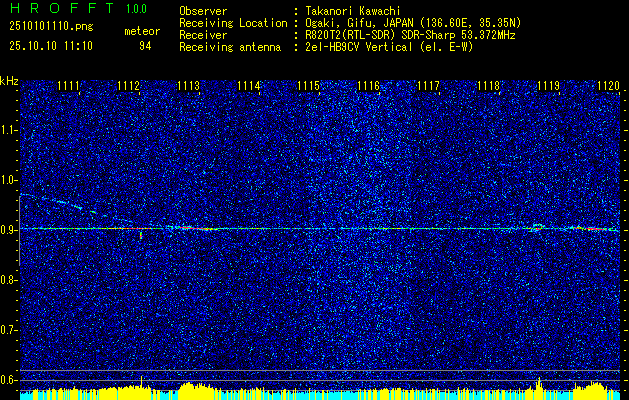Click version number 1.0.0
Viewport: 629px width, 400px height.
pos(136,9)
